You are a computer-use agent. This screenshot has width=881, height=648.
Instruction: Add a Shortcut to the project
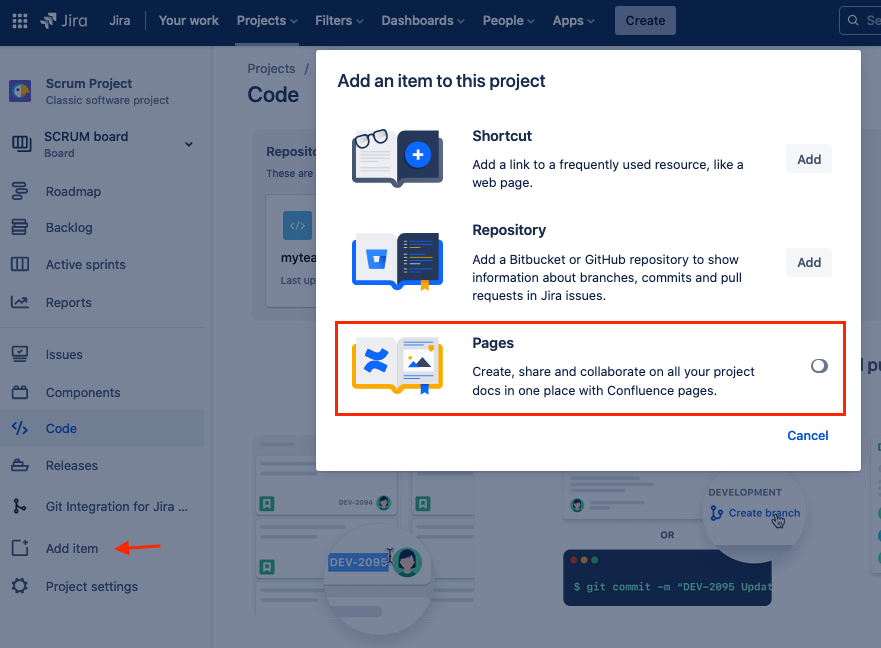[809, 160]
